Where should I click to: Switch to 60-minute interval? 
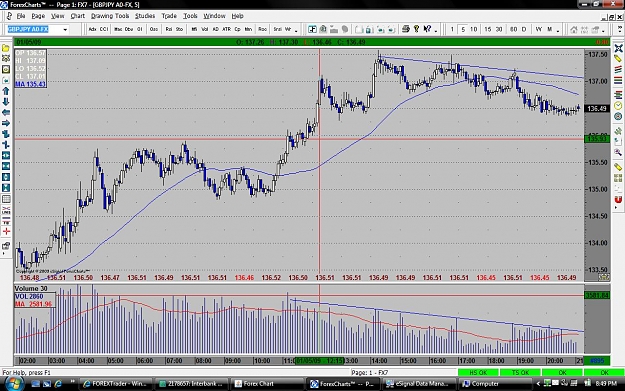[x=513, y=29]
